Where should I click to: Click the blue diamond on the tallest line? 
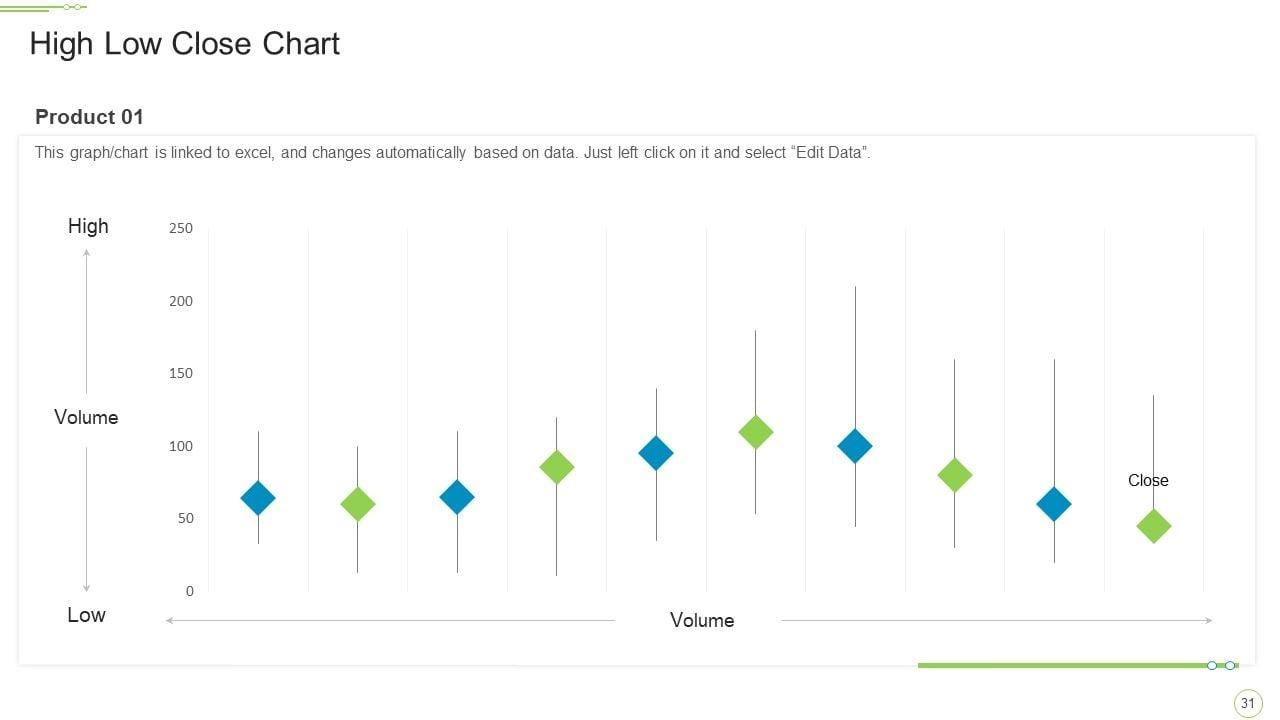point(854,446)
